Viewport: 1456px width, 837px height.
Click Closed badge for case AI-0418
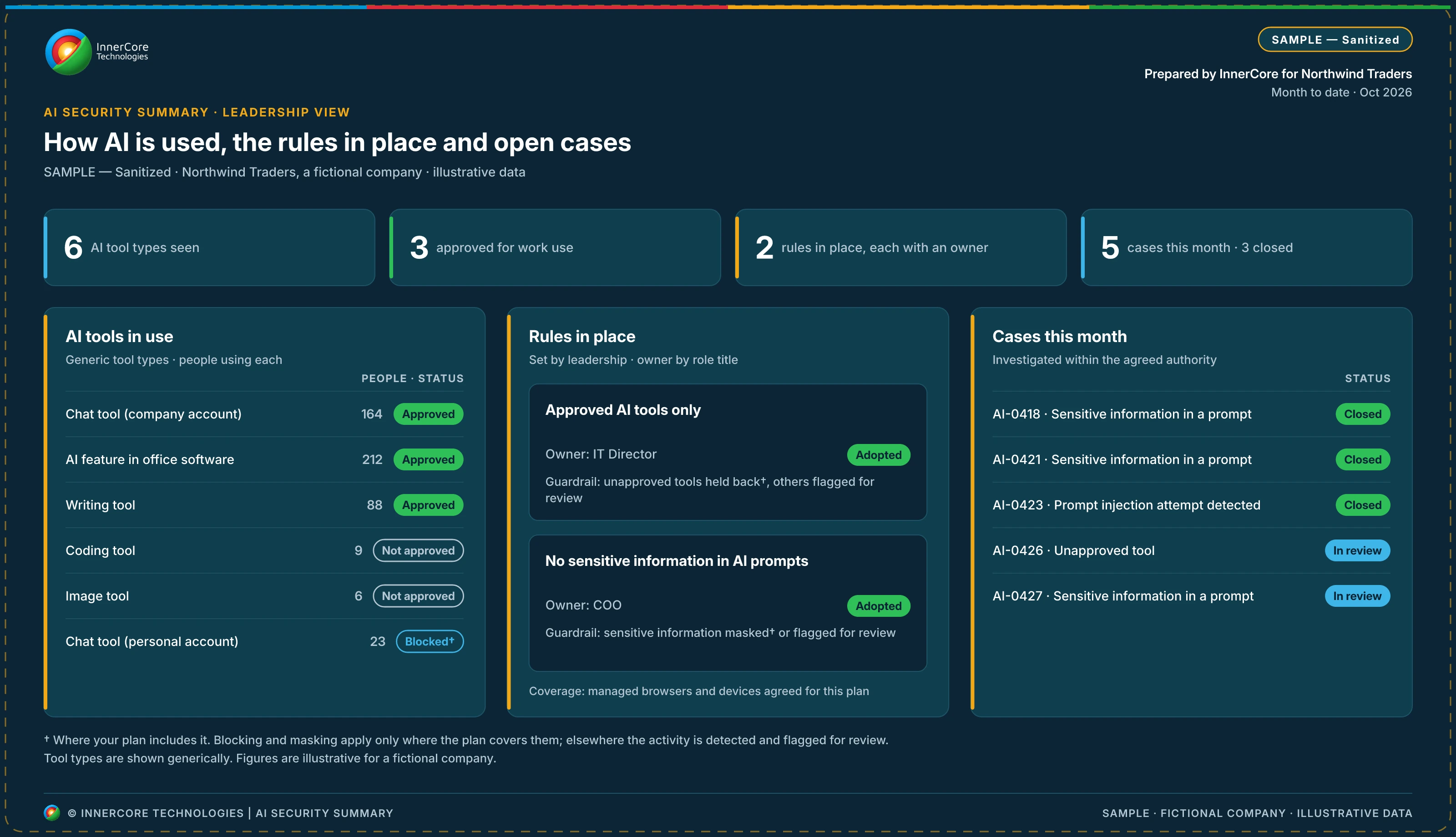coord(1362,414)
